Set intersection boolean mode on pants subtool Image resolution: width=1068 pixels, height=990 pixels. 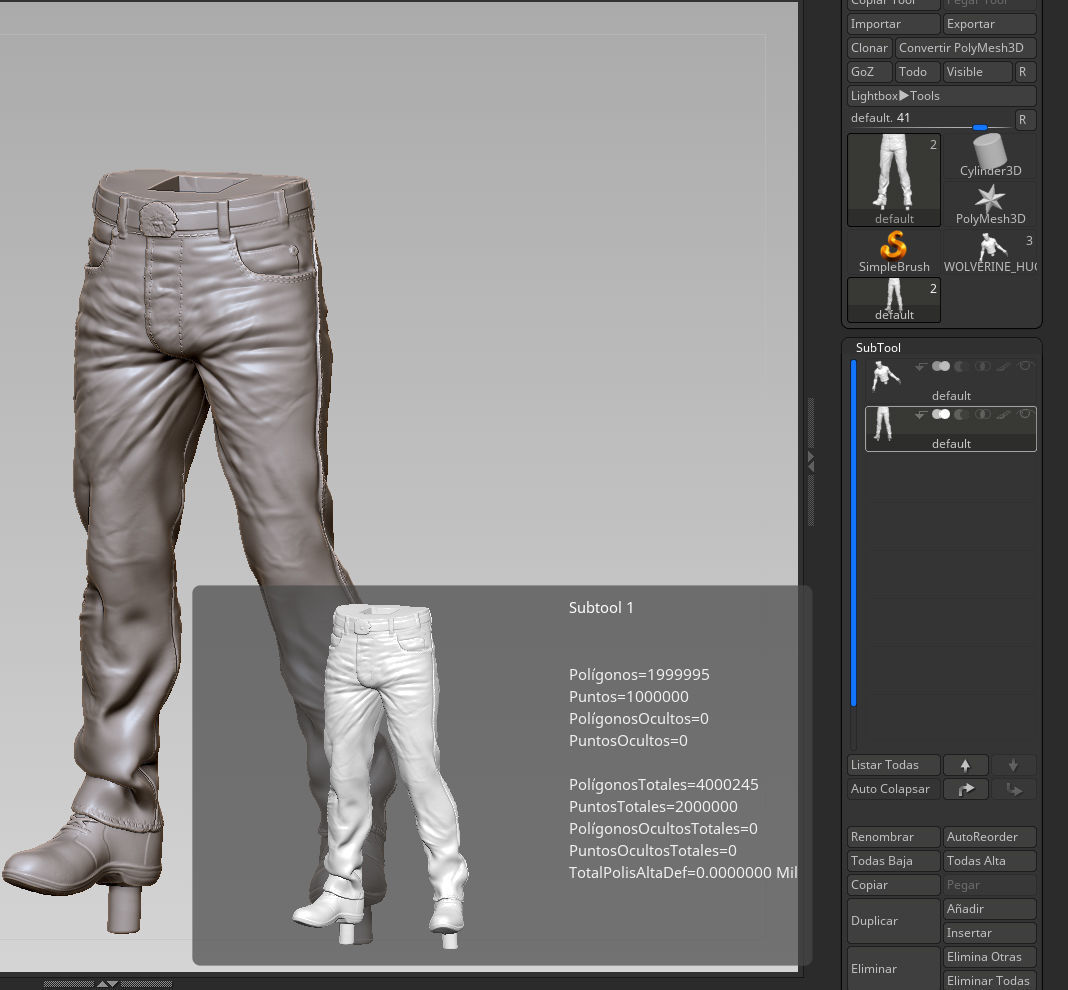click(x=982, y=414)
